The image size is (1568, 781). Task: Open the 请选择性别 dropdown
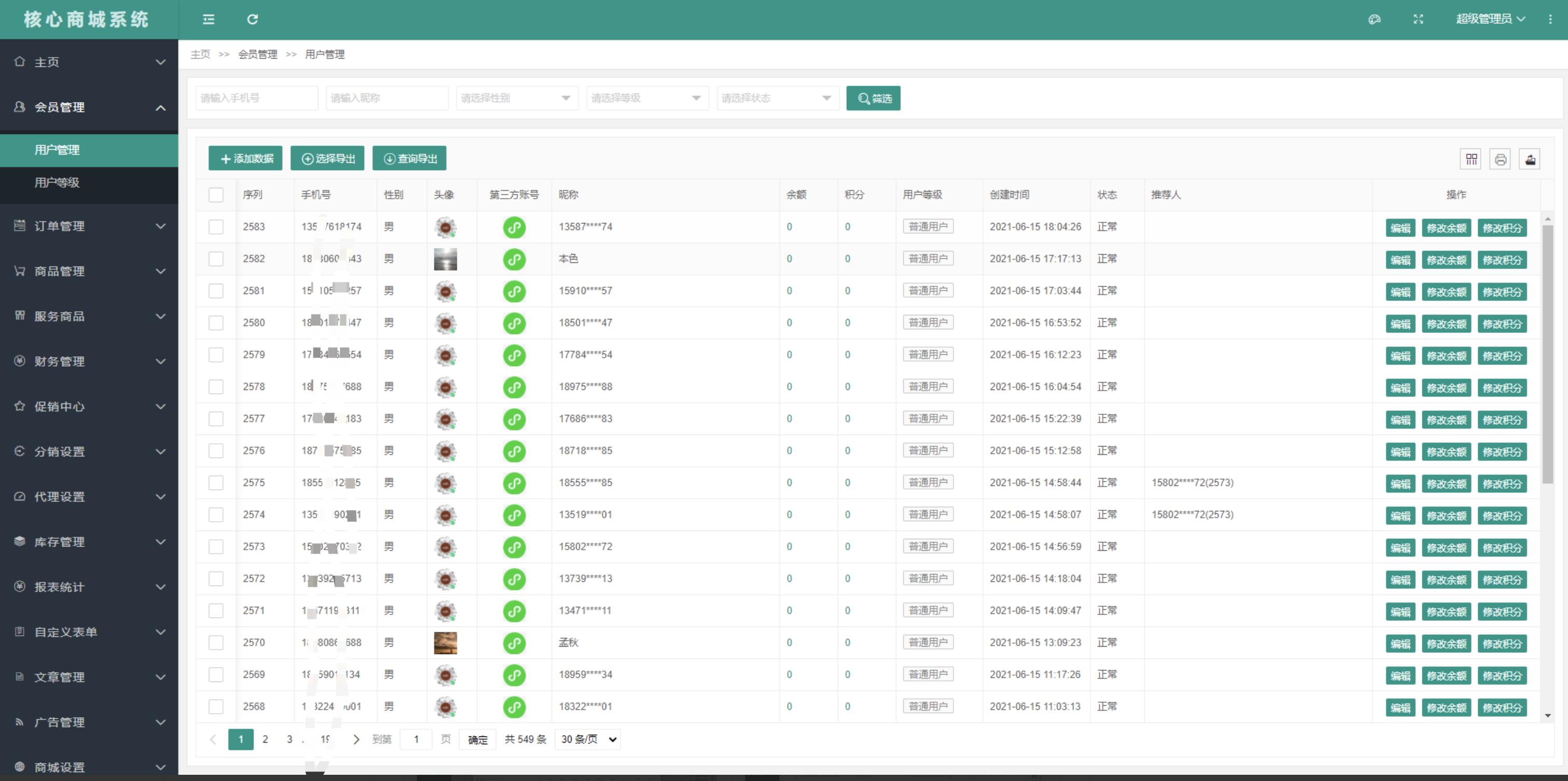[x=515, y=98]
